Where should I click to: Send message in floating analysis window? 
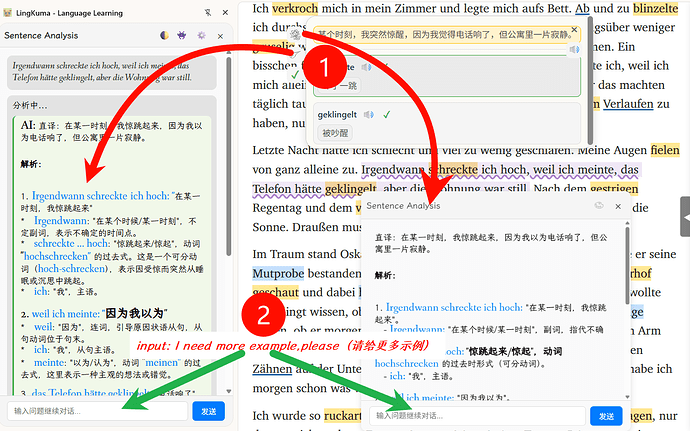point(605,415)
